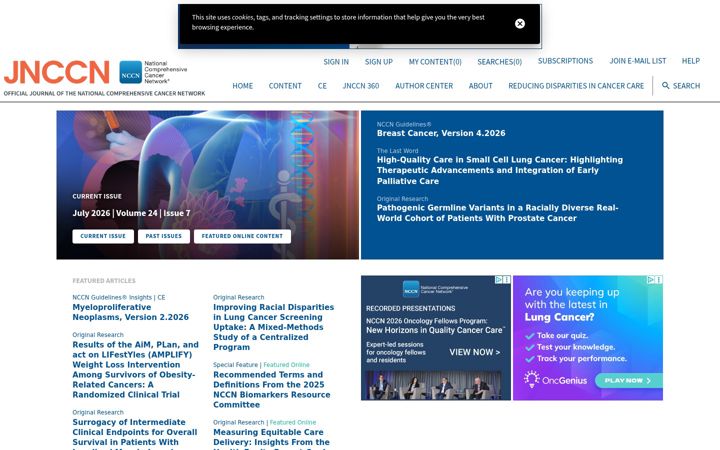Click the NCCN blue square logo

[x=130, y=72]
